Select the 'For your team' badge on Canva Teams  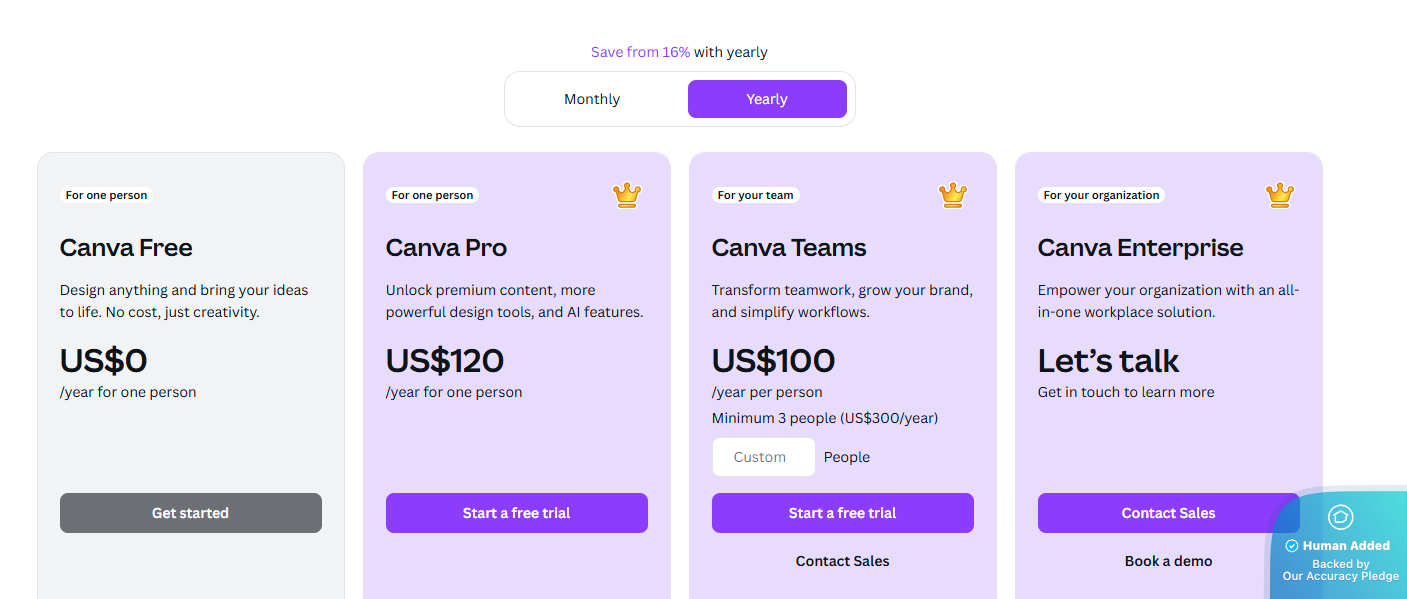tap(756, 195)
